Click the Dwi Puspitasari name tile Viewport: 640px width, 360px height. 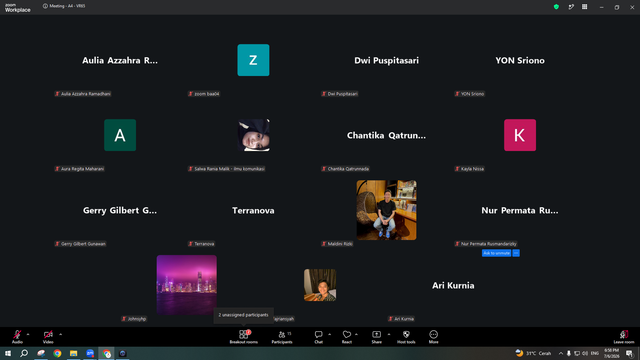point(387,60)
